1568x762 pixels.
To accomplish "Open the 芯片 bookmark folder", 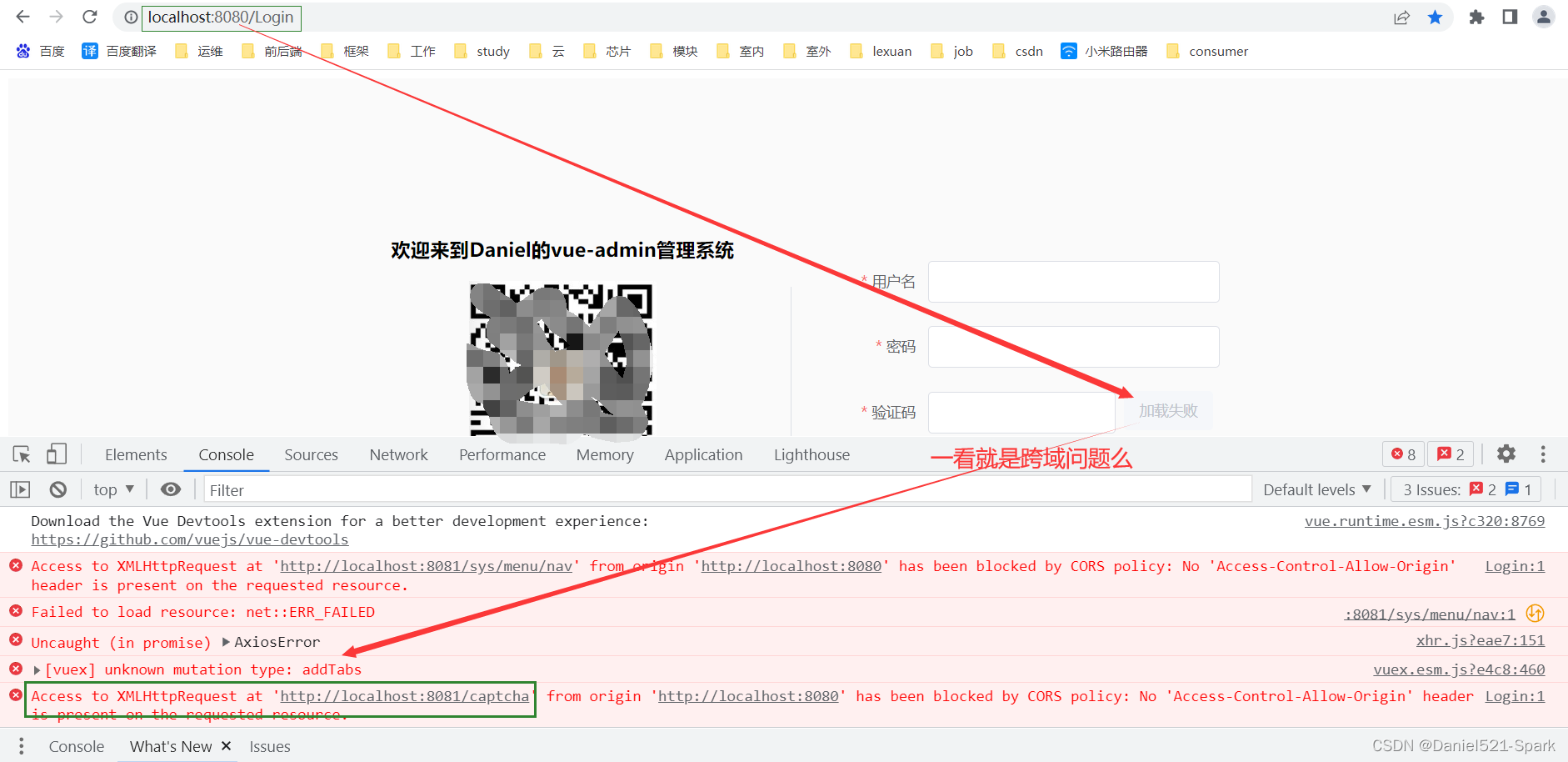I will [x=607, y=52].
